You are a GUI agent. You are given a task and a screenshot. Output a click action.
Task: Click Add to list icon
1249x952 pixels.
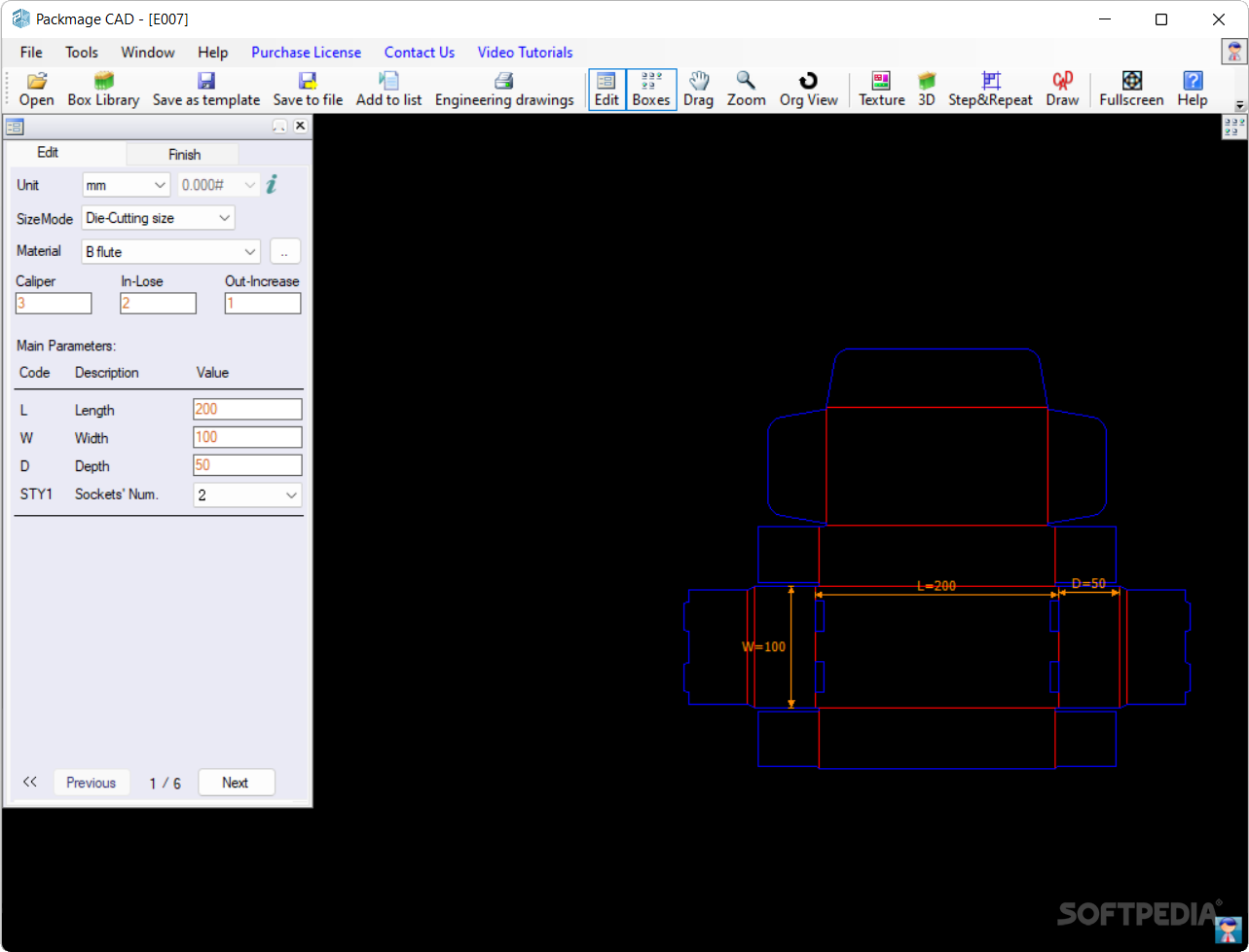click(389, 90)
